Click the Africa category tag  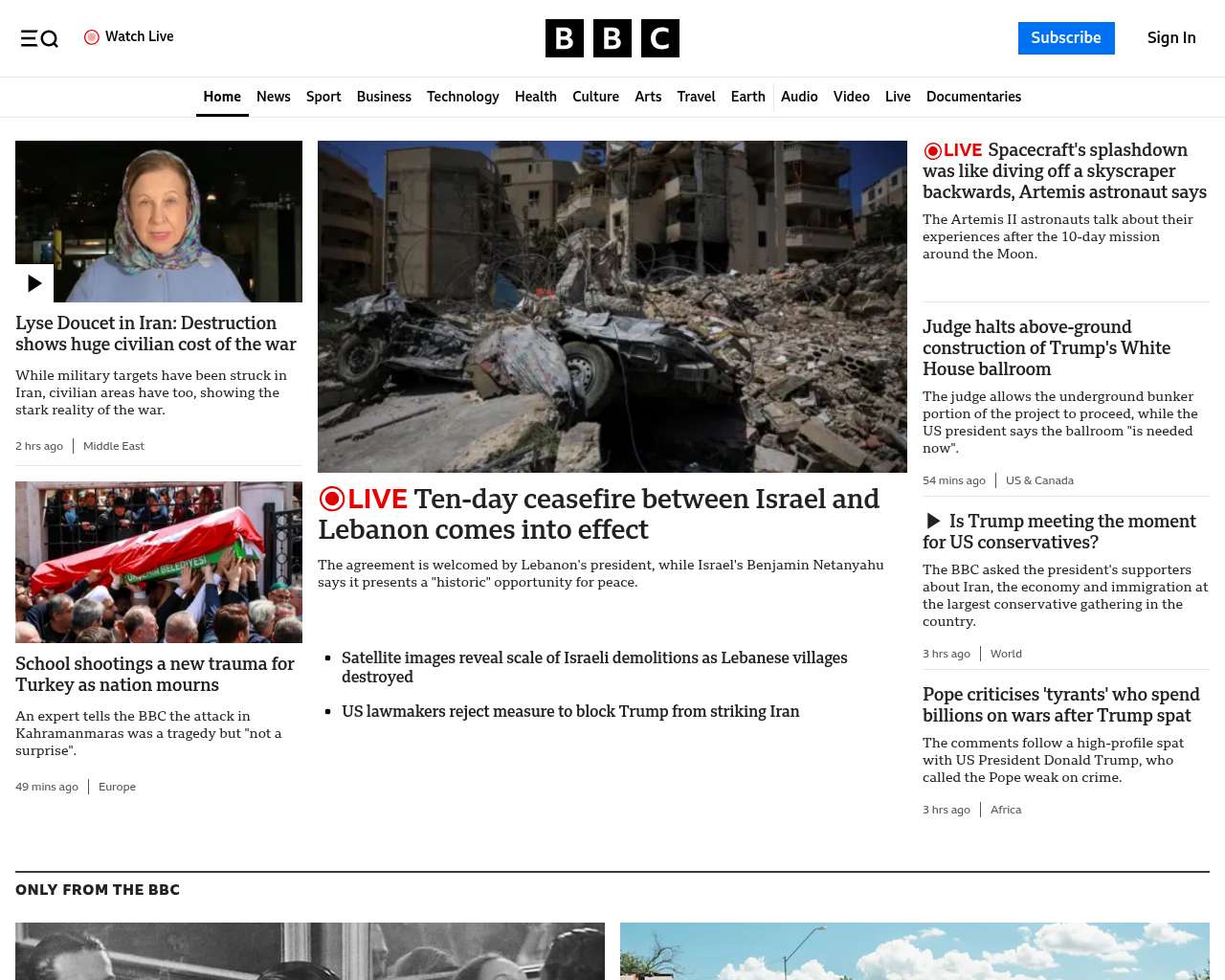click(1006, 810)
